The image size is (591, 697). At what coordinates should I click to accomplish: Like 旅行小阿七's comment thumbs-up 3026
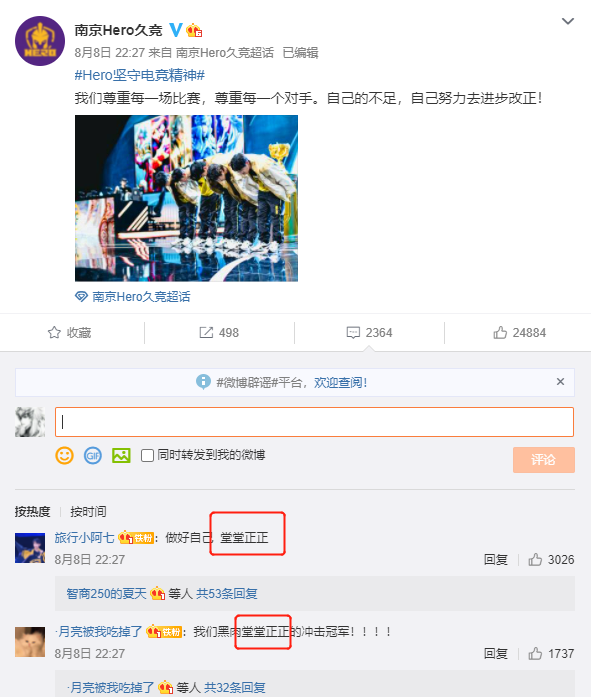coord(535,559)
